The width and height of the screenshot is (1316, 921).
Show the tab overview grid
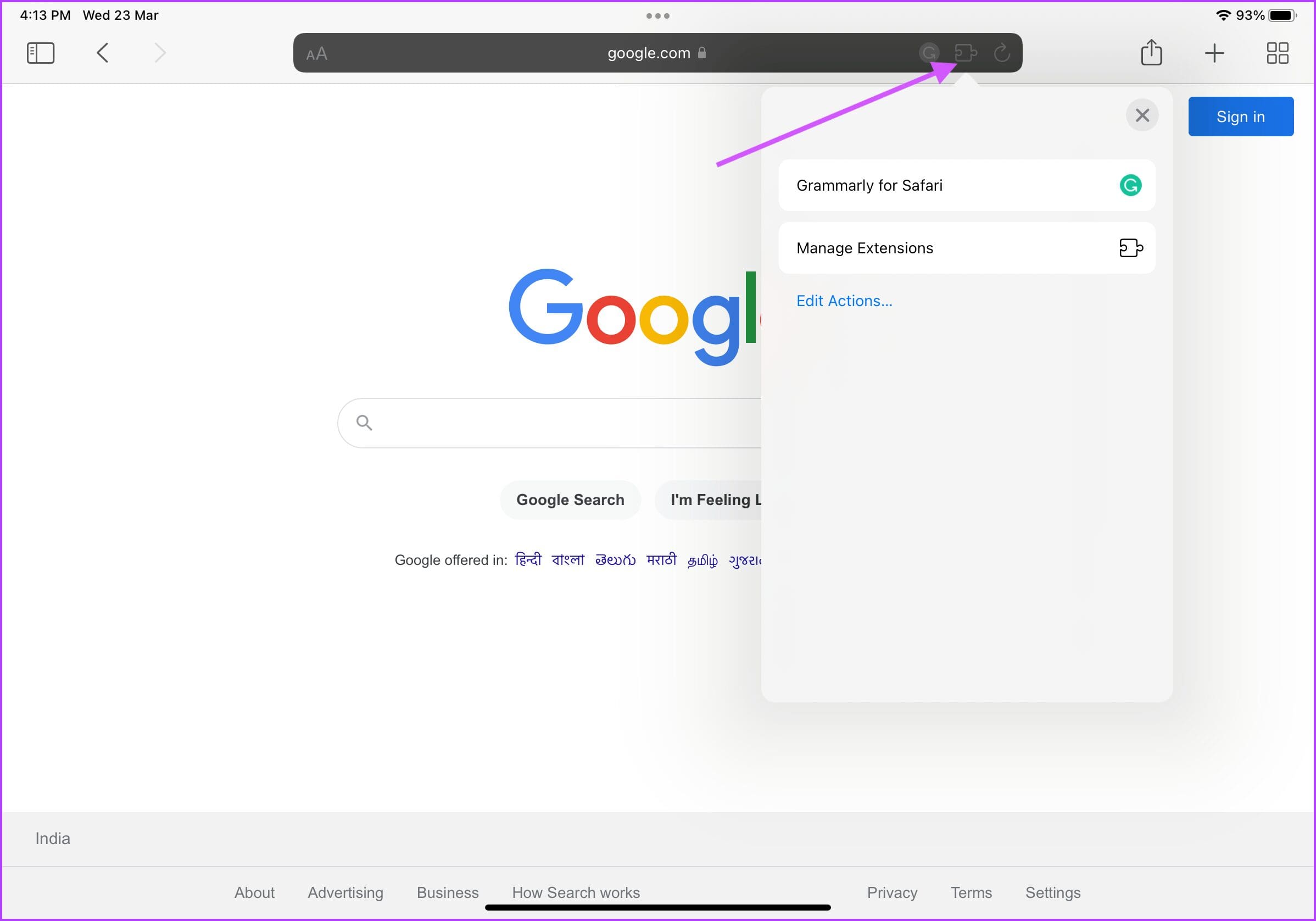point(1277,53)
